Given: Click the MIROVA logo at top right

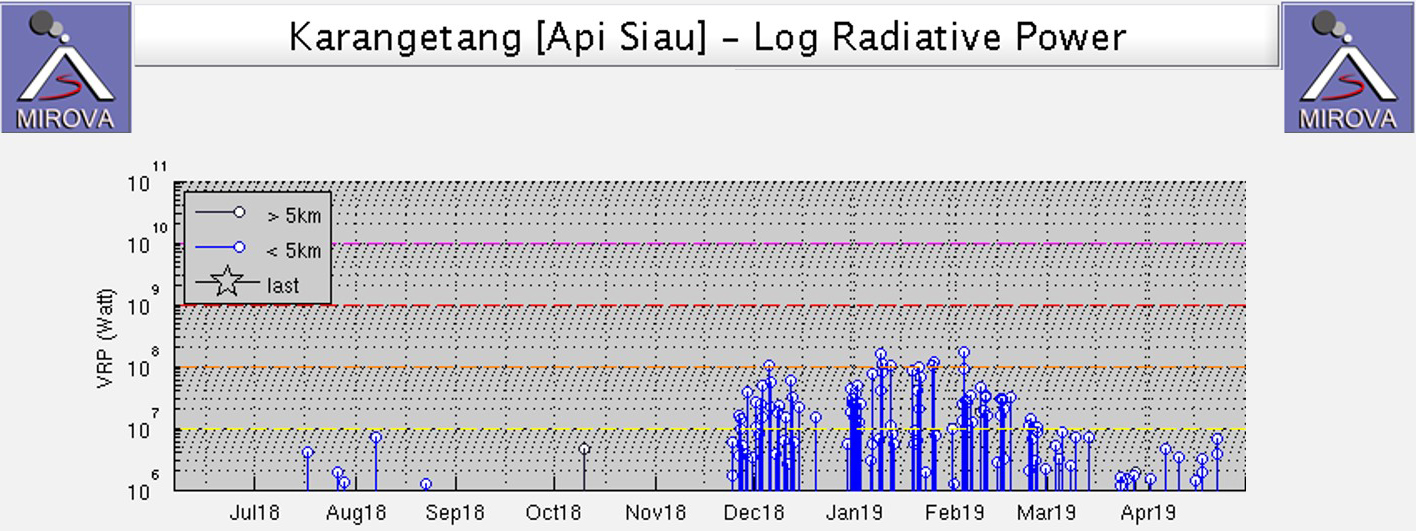Looking at the screenshot, I should pyautogui.click(x=1349, y=67).
